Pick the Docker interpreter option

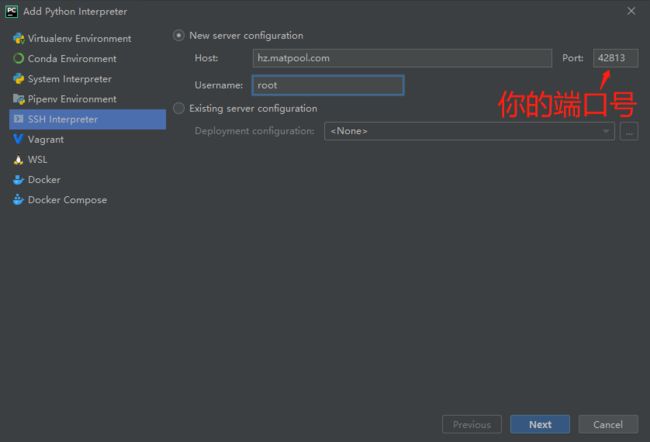88,180
